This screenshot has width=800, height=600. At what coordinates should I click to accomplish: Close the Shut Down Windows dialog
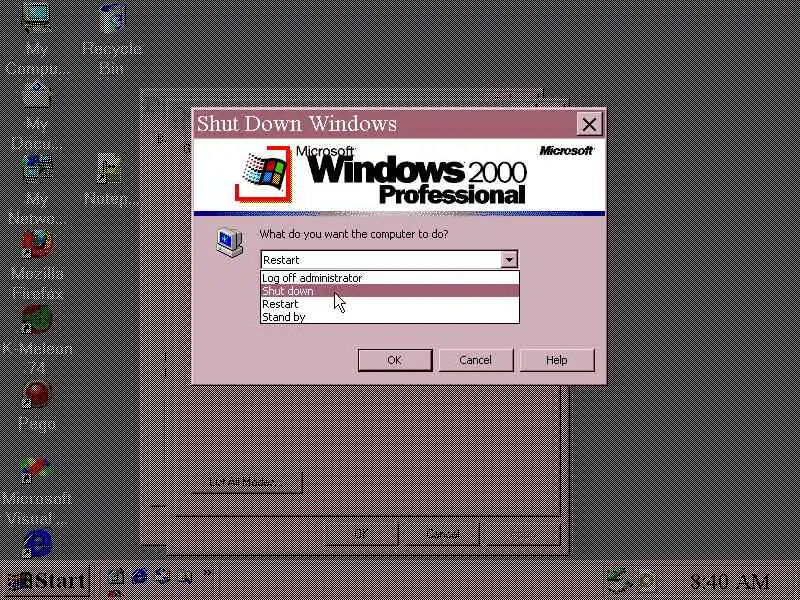coord(589,124)
